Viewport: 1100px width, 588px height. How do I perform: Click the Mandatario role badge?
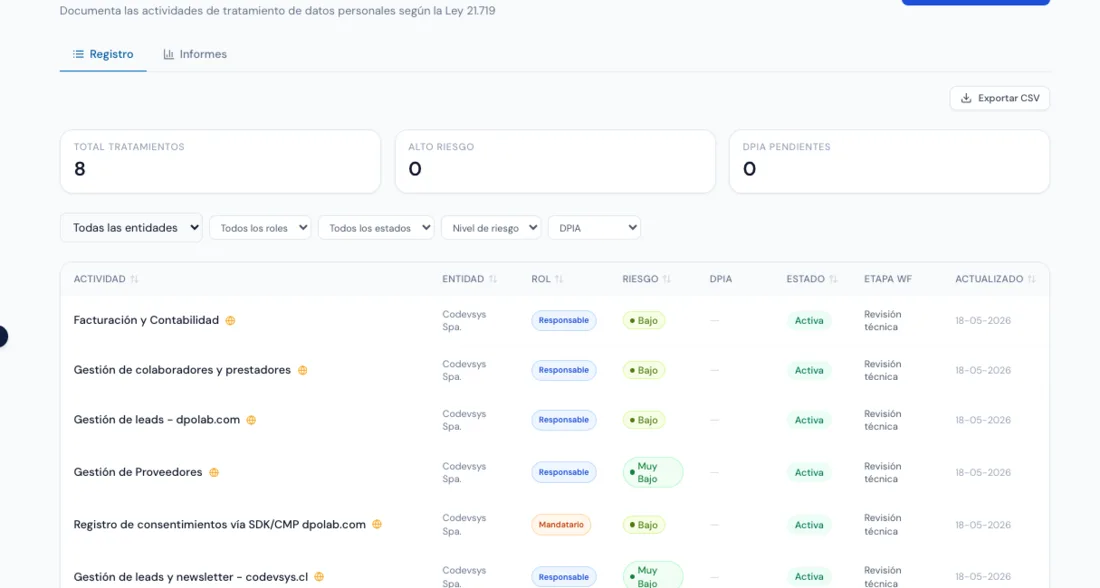pos(561,525)
